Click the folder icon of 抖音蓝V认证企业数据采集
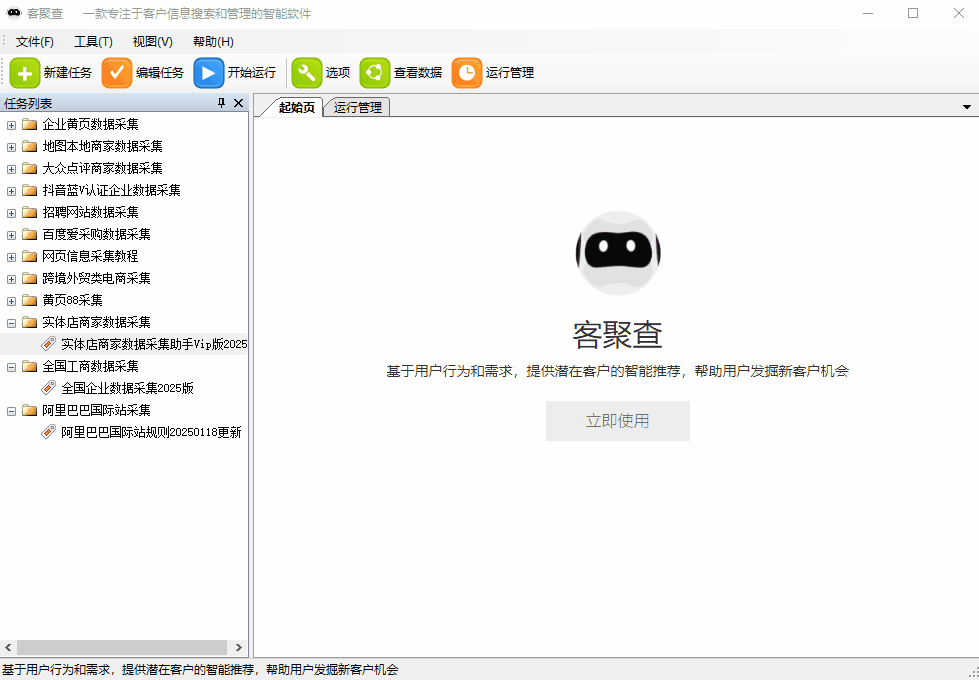 29,190
